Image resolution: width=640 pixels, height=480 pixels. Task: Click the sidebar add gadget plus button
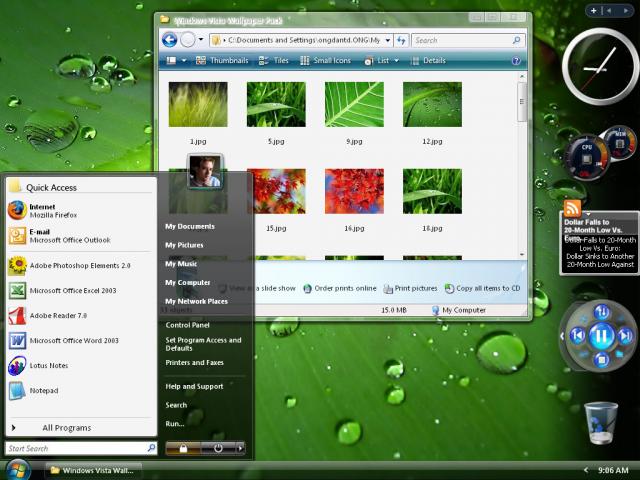[x=594, y=11]
